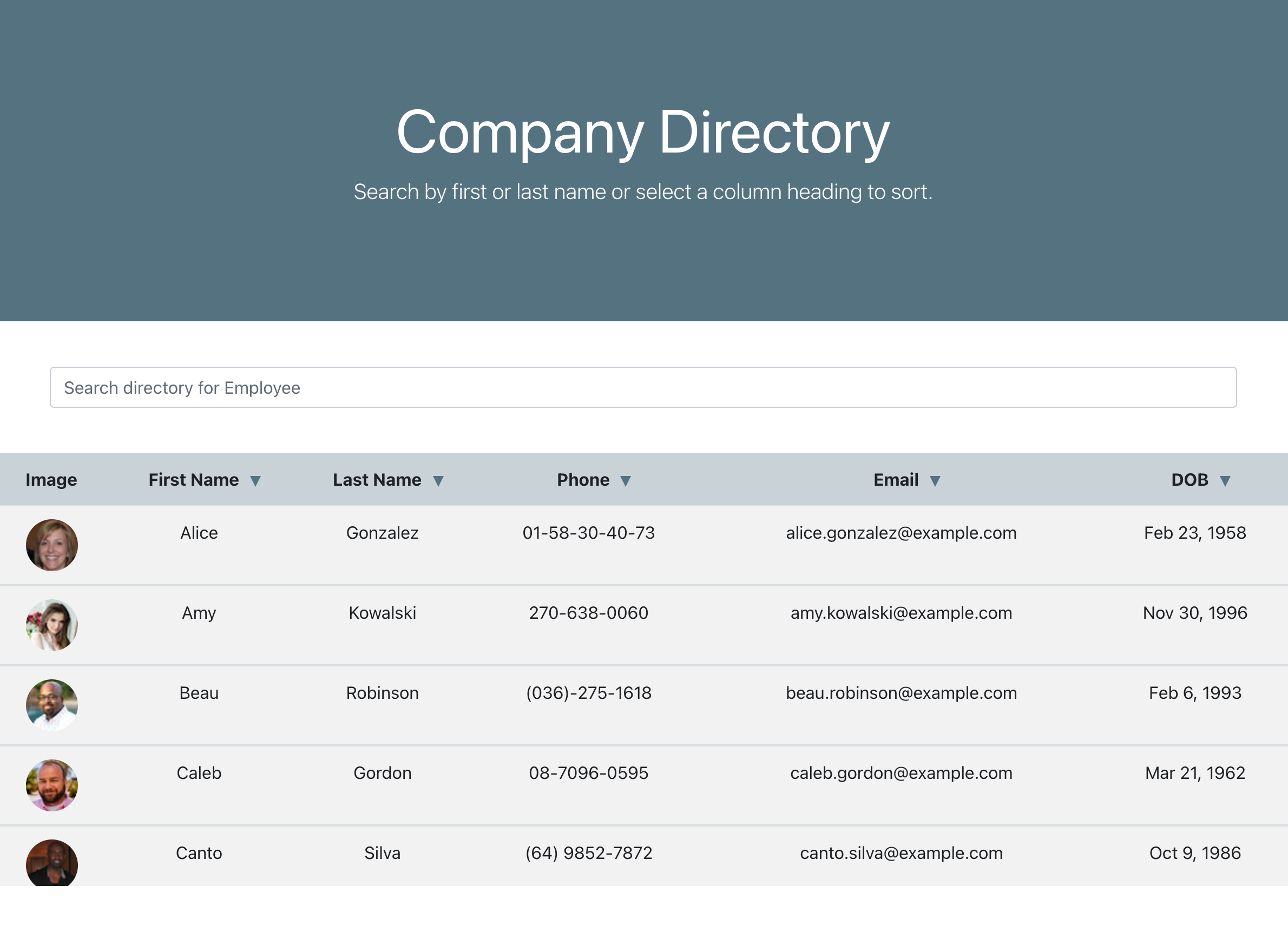The width and height of the screenshot is (1288, 939).
Task: Click phone number (036)-275-1618
Action: click(x=589, y=693)
